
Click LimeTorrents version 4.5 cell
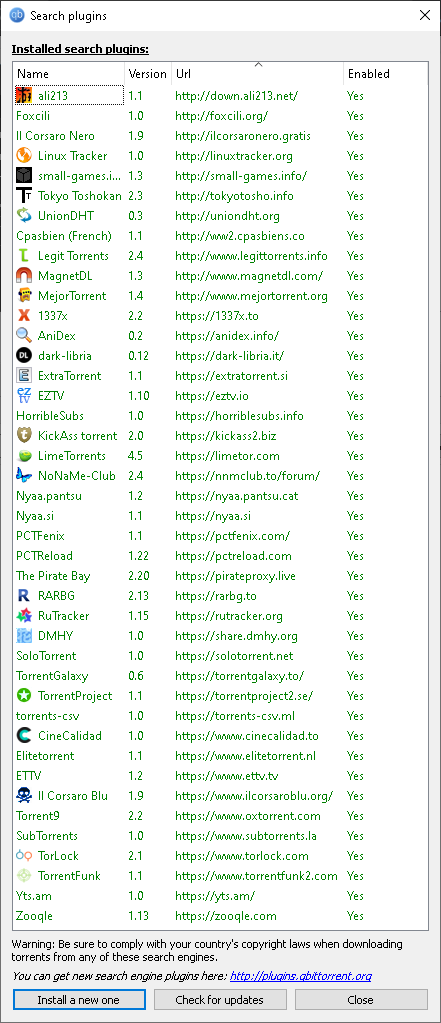(x=136, y=455)
